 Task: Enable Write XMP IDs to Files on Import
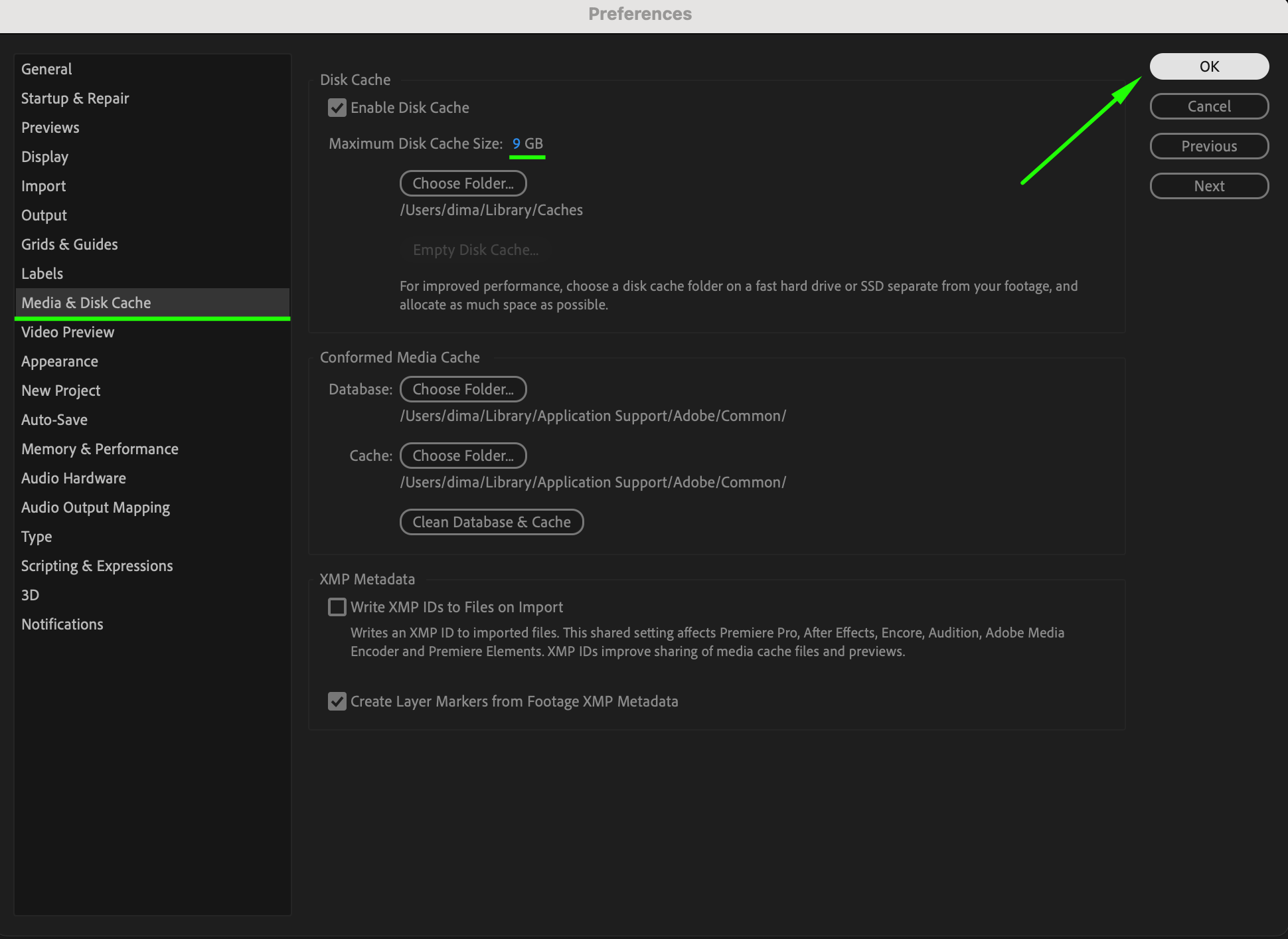pos(337,607)
